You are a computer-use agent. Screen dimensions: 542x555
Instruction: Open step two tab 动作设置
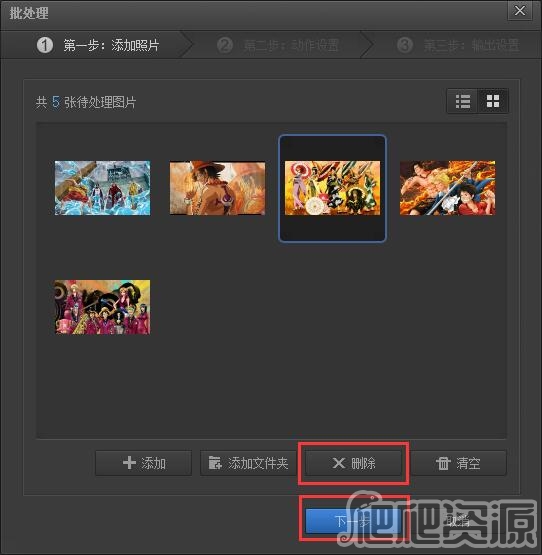[278, 45]
